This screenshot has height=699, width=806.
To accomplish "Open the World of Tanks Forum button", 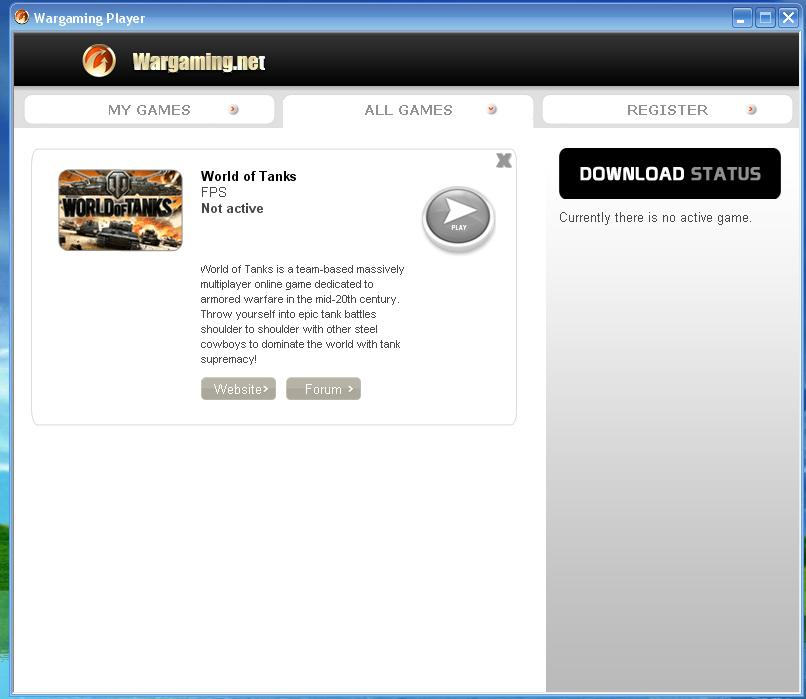I will [323, 389].
